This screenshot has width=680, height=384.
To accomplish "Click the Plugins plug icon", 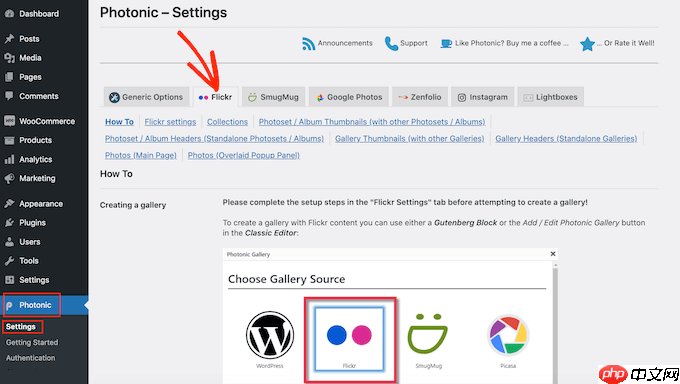I will point(9,223).
